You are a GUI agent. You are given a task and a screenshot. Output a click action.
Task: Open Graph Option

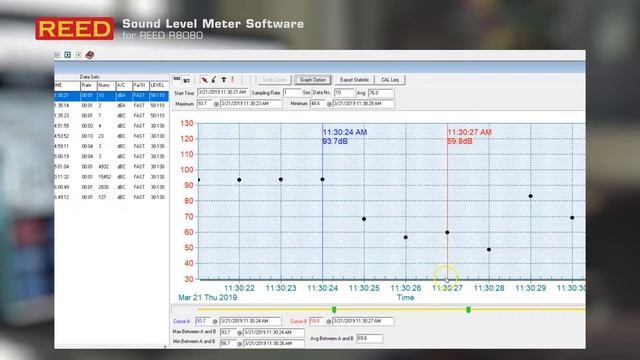pyautogui.click(x=313, y=80)
